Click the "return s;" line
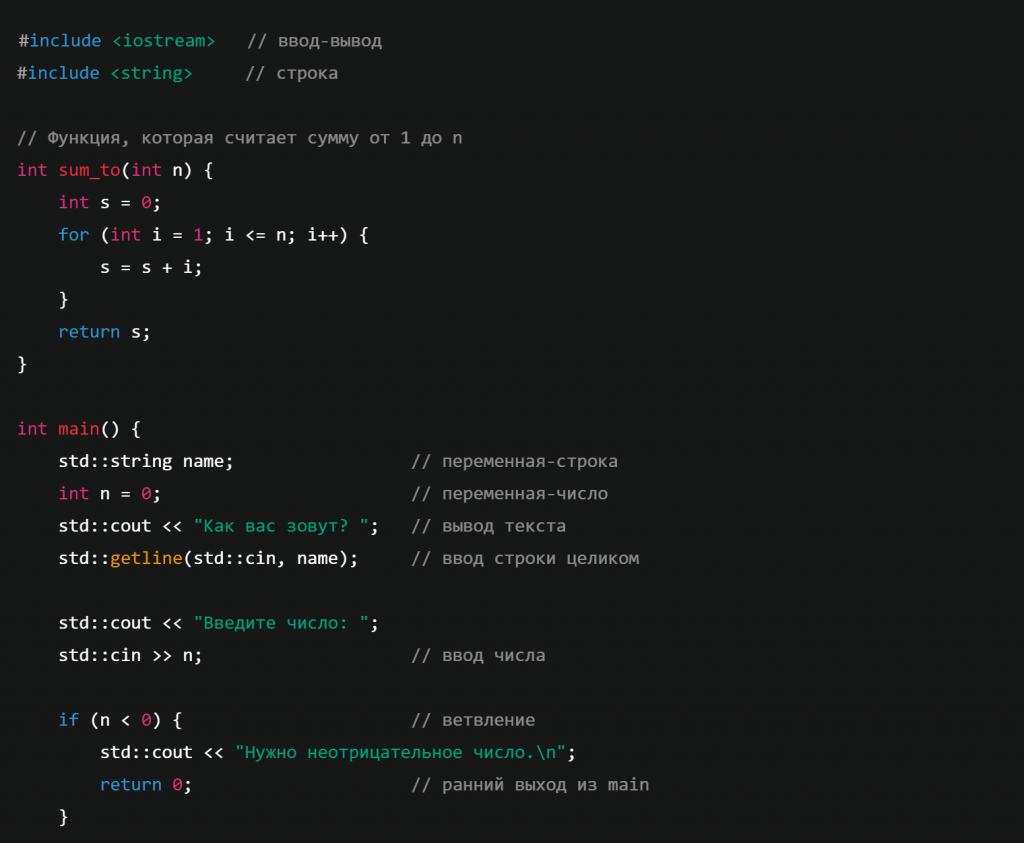Screen dimensions: 1024x843 tap(104, 332)
